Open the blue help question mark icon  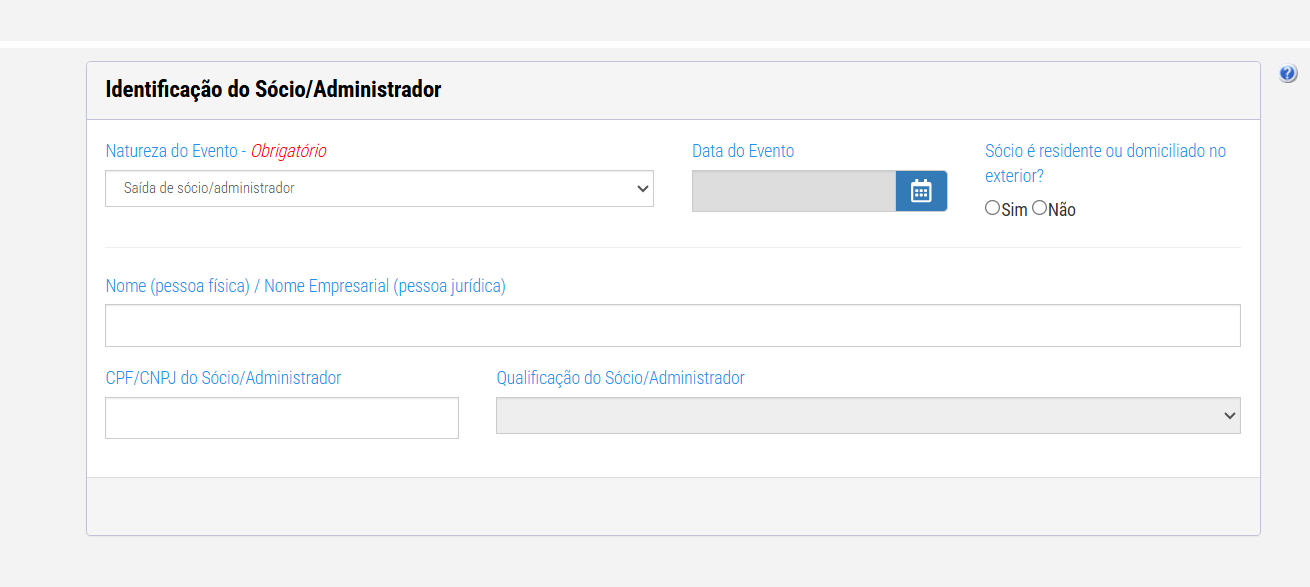click(1288, 73)
